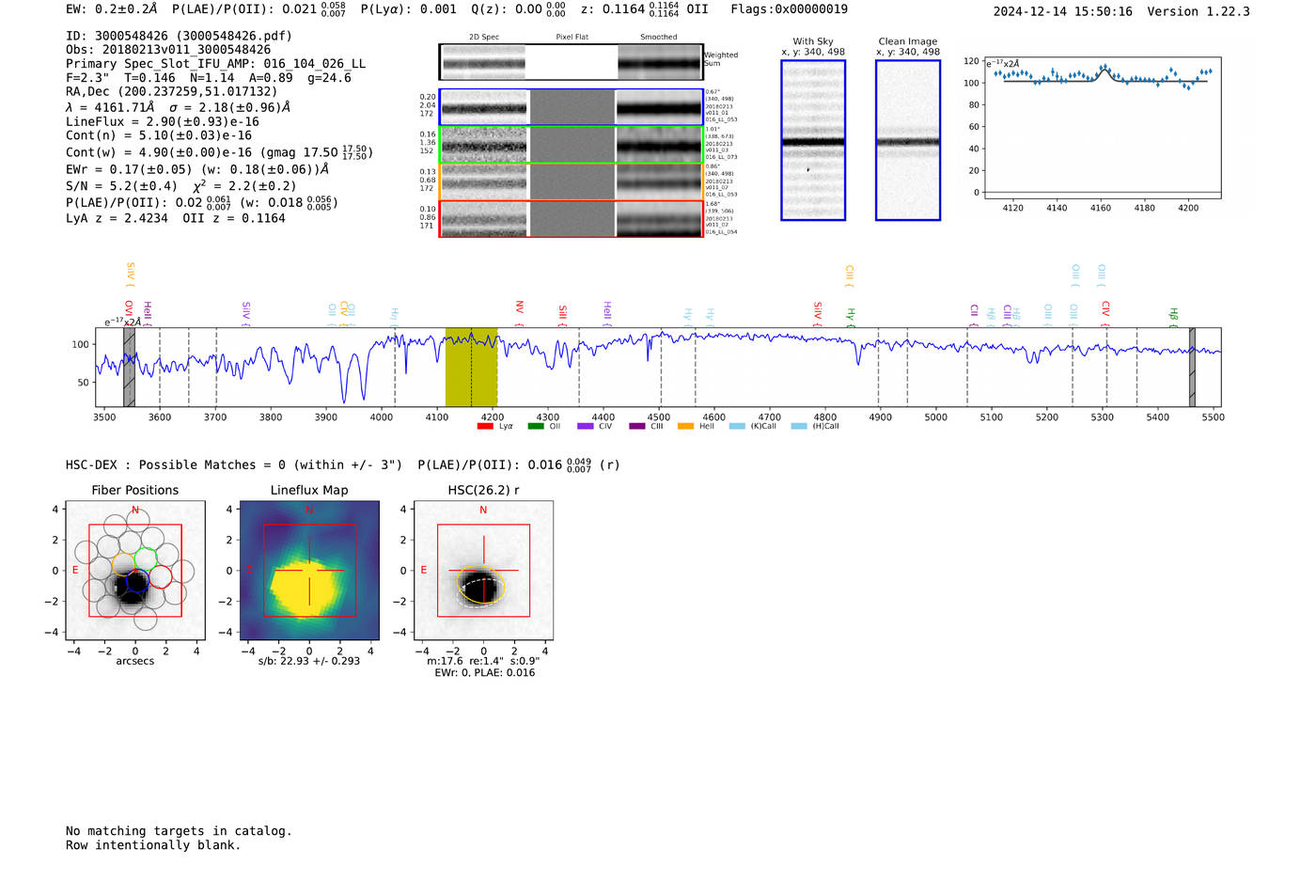Select the red-bordered fiber 2D spectrum row
Screen dimensions: 1316x896
[571, 218]
